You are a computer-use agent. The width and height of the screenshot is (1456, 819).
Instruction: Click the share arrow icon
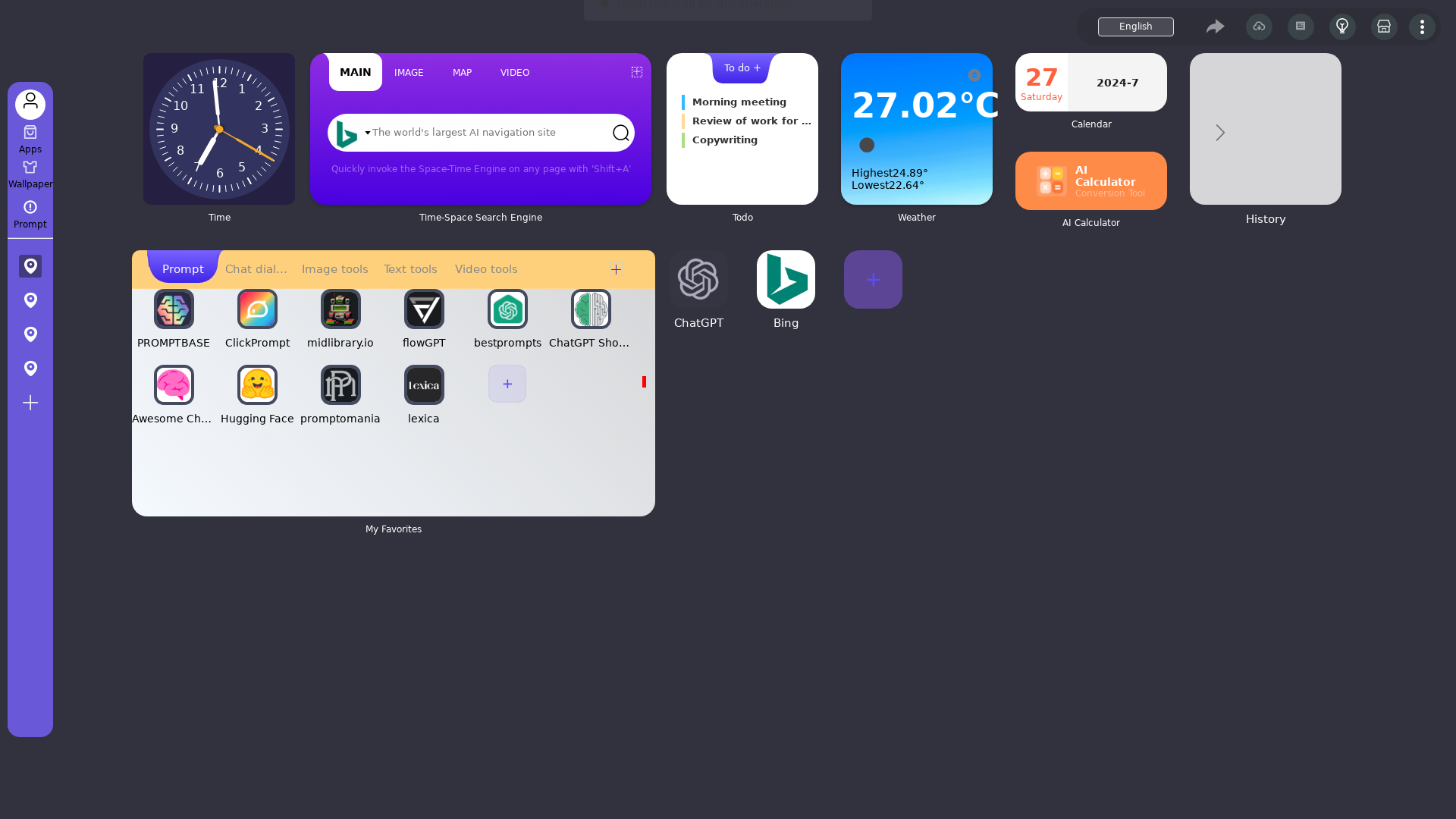pos(1216,27)
